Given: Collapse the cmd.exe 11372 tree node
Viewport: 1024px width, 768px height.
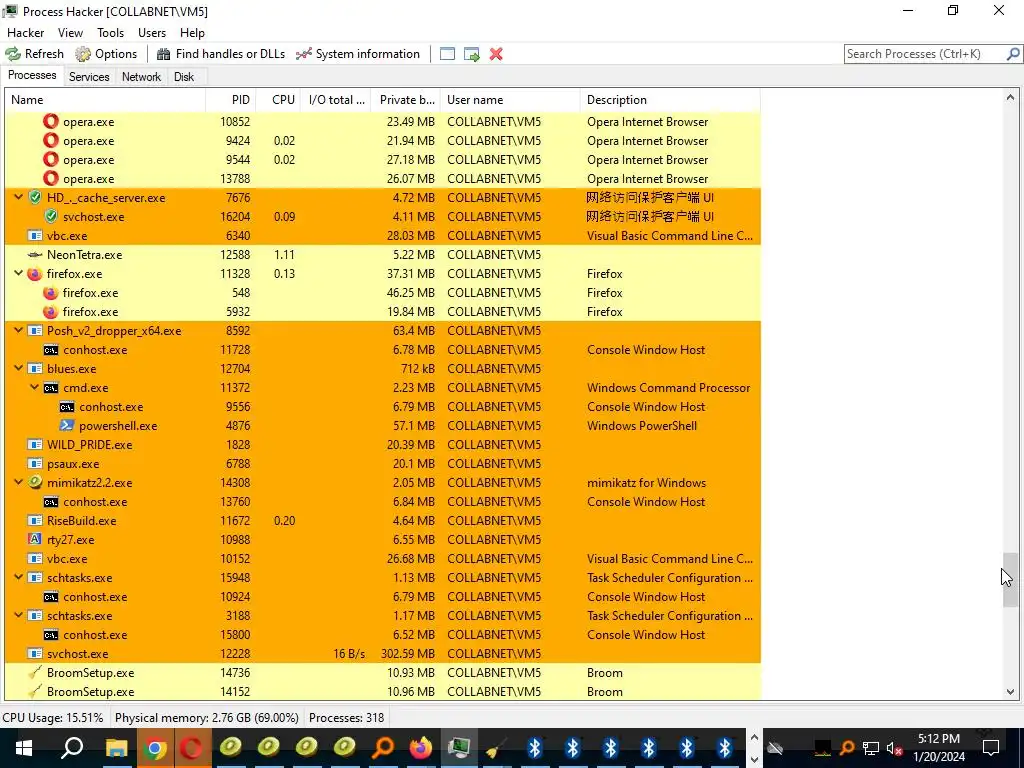Looking at the screenshot, I should click(35, 387).
